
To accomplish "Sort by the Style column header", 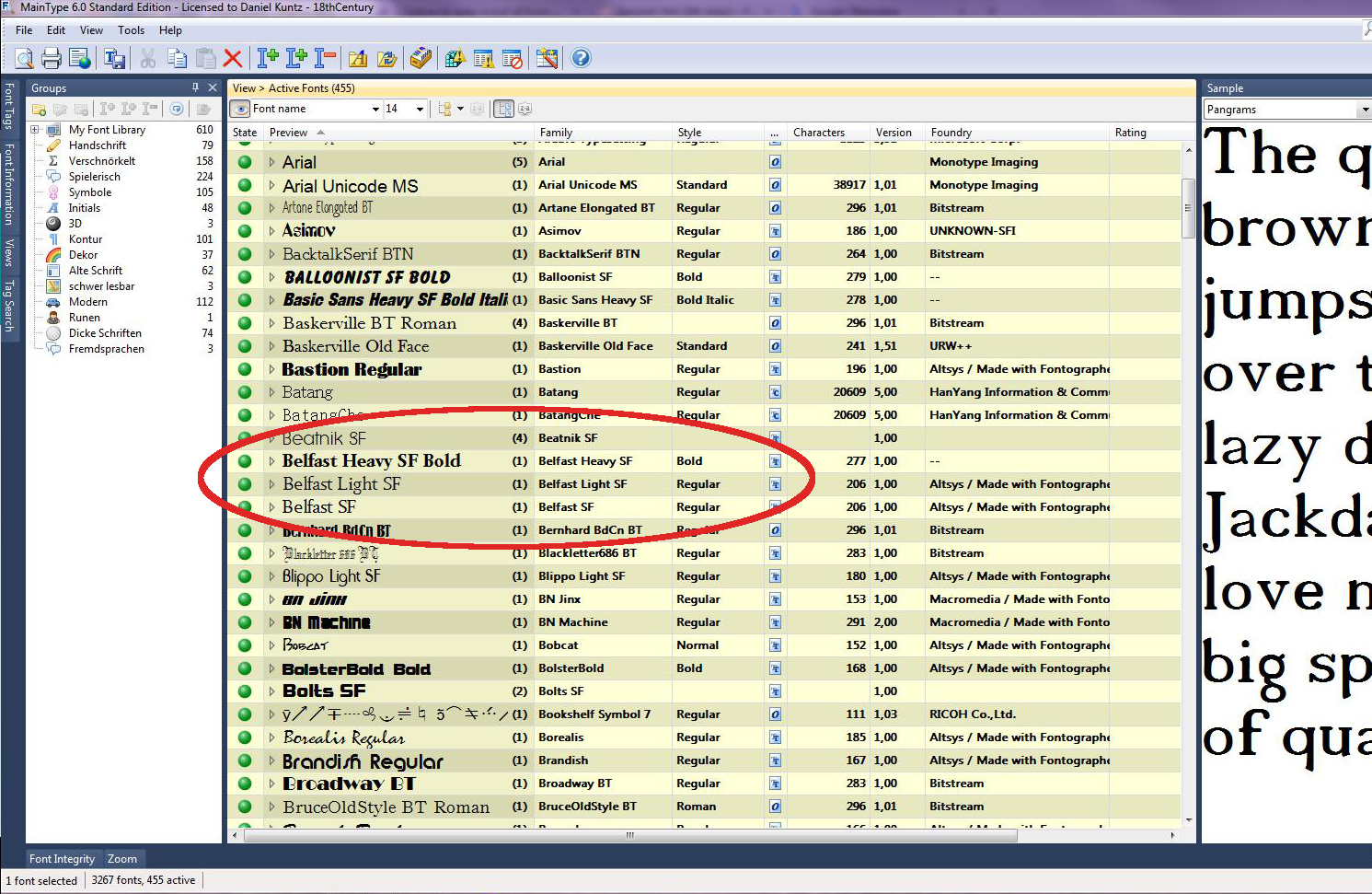I will [720, 133].
